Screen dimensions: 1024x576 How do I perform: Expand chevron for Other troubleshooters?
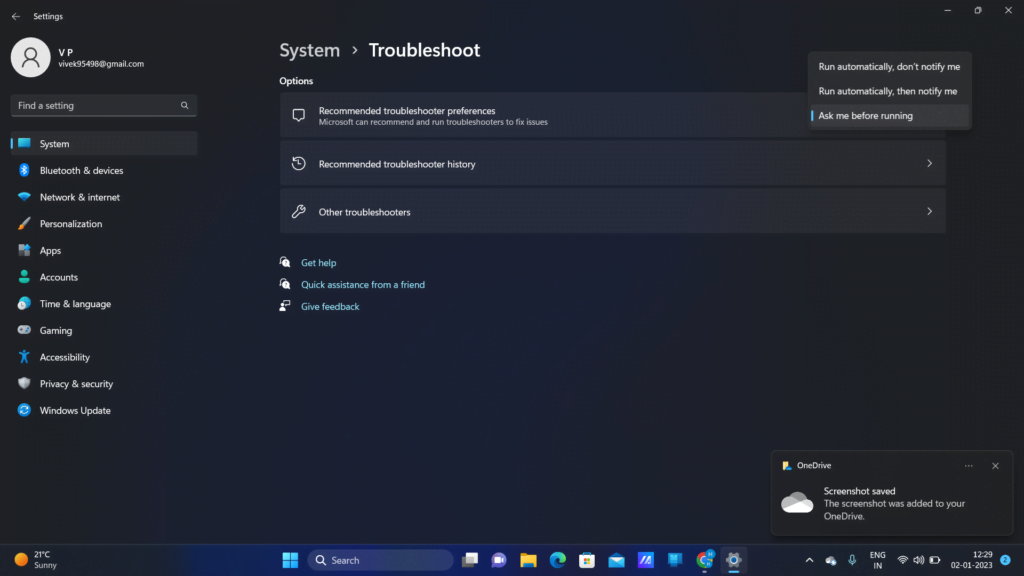click(929, 212)
